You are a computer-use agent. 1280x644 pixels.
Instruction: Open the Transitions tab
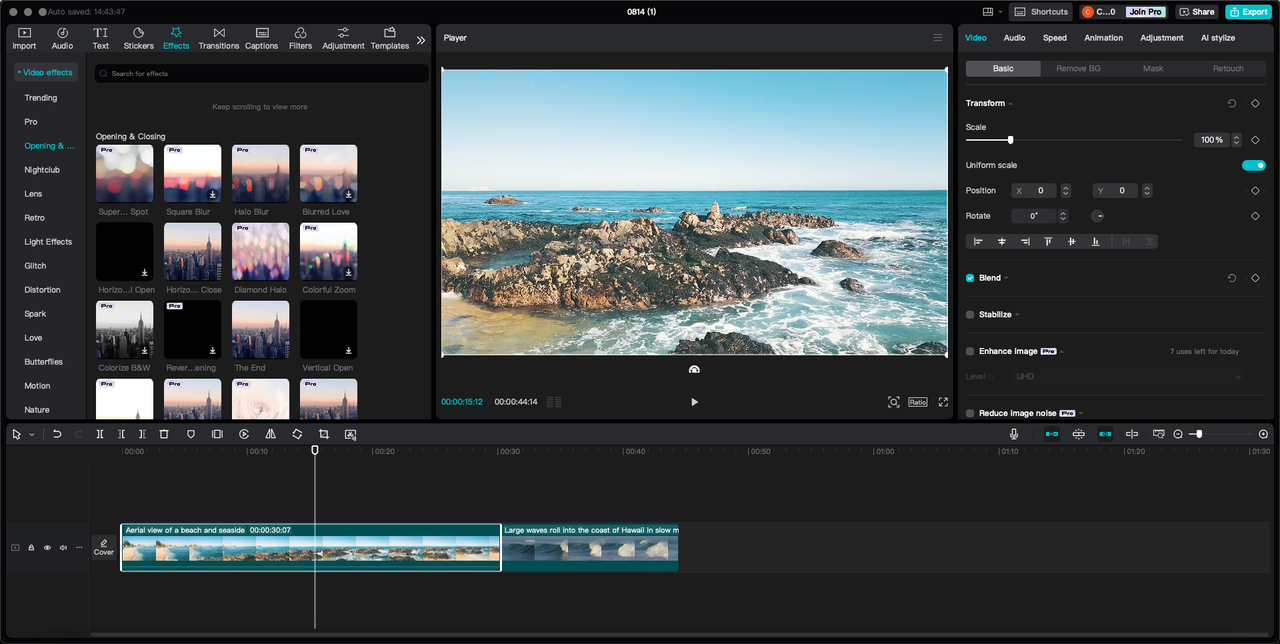click(218, 38)
